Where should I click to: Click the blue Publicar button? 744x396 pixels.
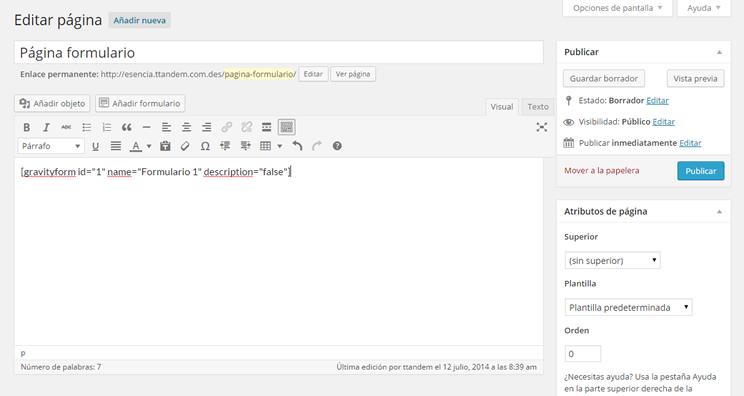(x=700, y=171)
